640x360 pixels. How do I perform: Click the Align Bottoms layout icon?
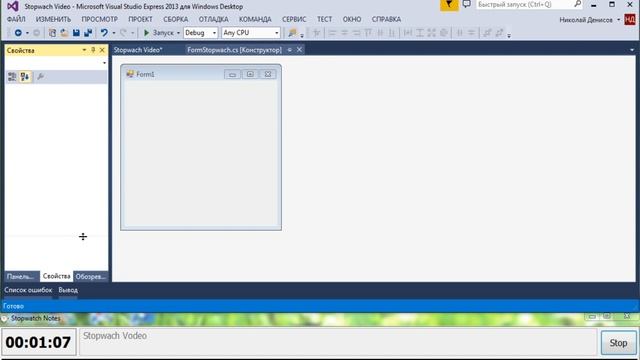click(x=392, y=33)
